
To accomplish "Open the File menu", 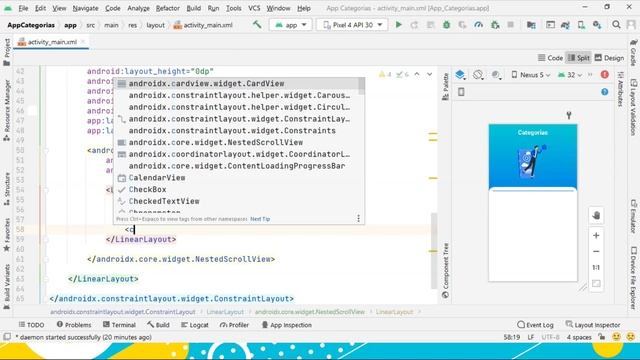I will coord(23,8).
